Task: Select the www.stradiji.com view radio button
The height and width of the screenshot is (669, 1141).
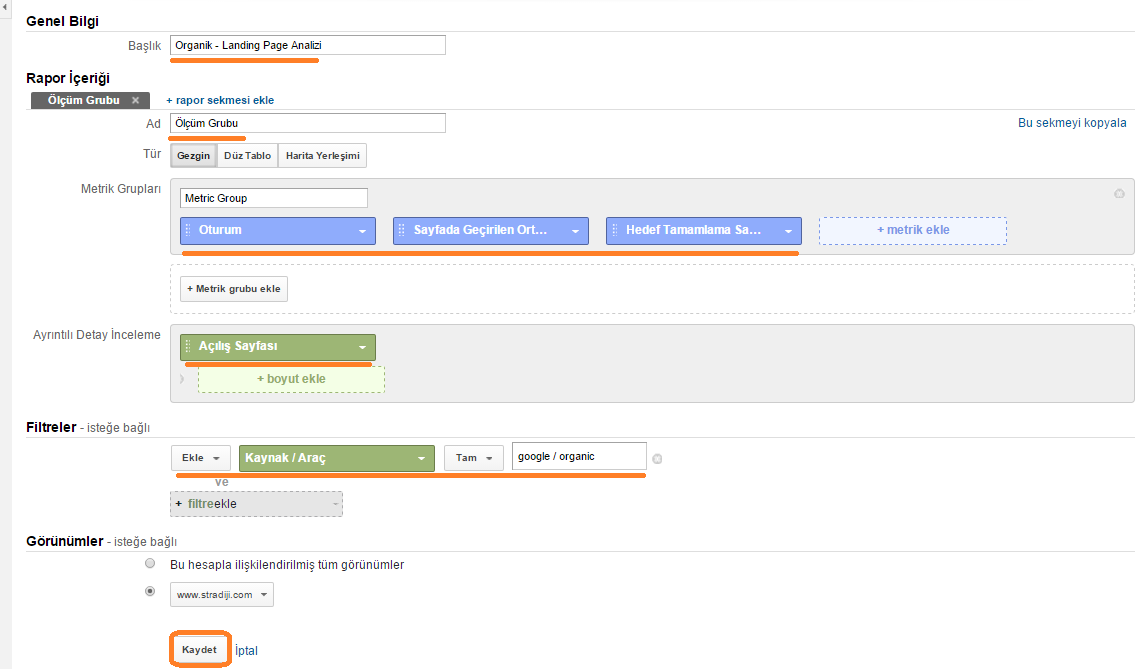Action: click(x=150, y=591)
